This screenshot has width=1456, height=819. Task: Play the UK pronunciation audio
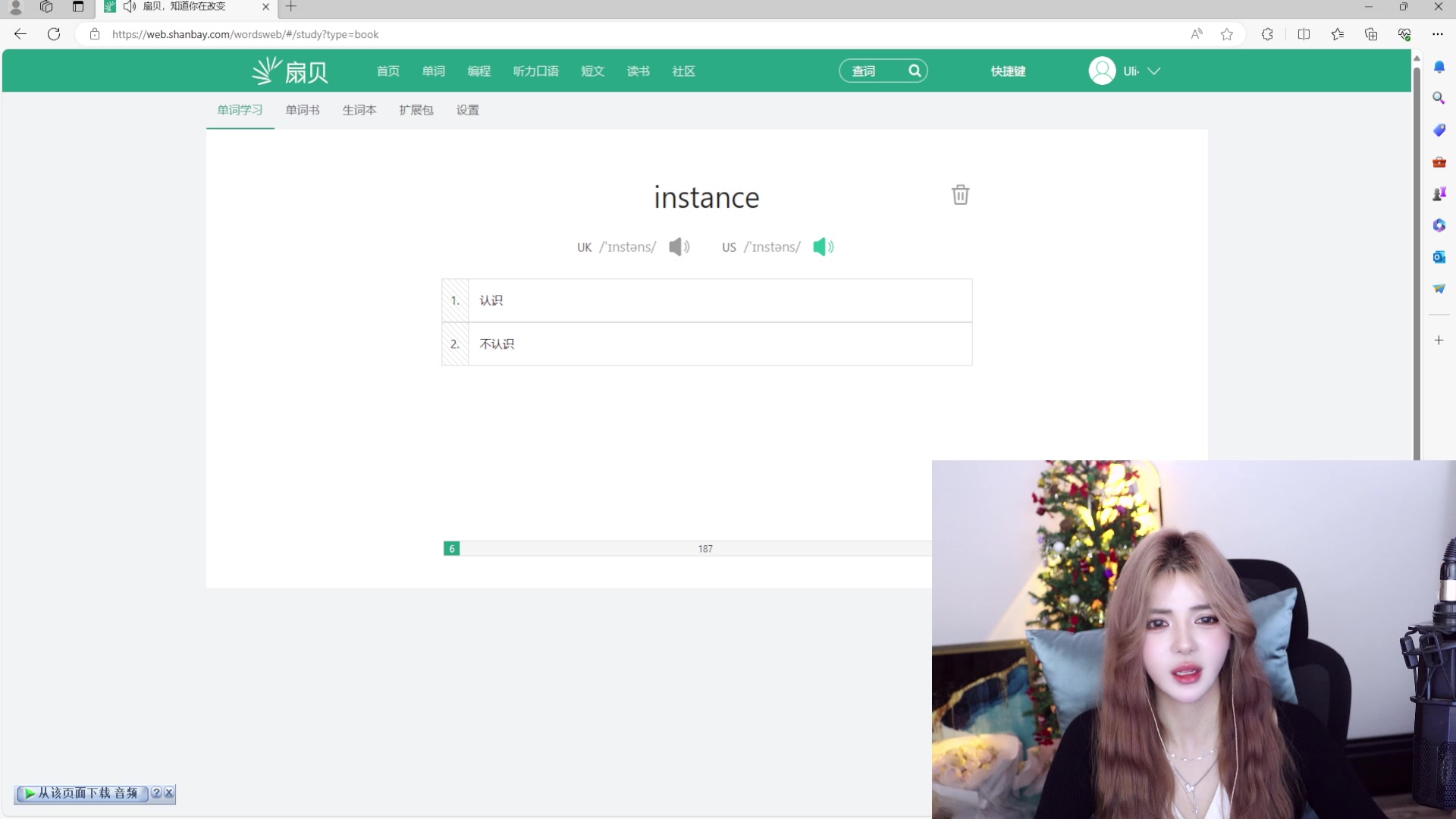pyautogui.click(x=679, y=246)
